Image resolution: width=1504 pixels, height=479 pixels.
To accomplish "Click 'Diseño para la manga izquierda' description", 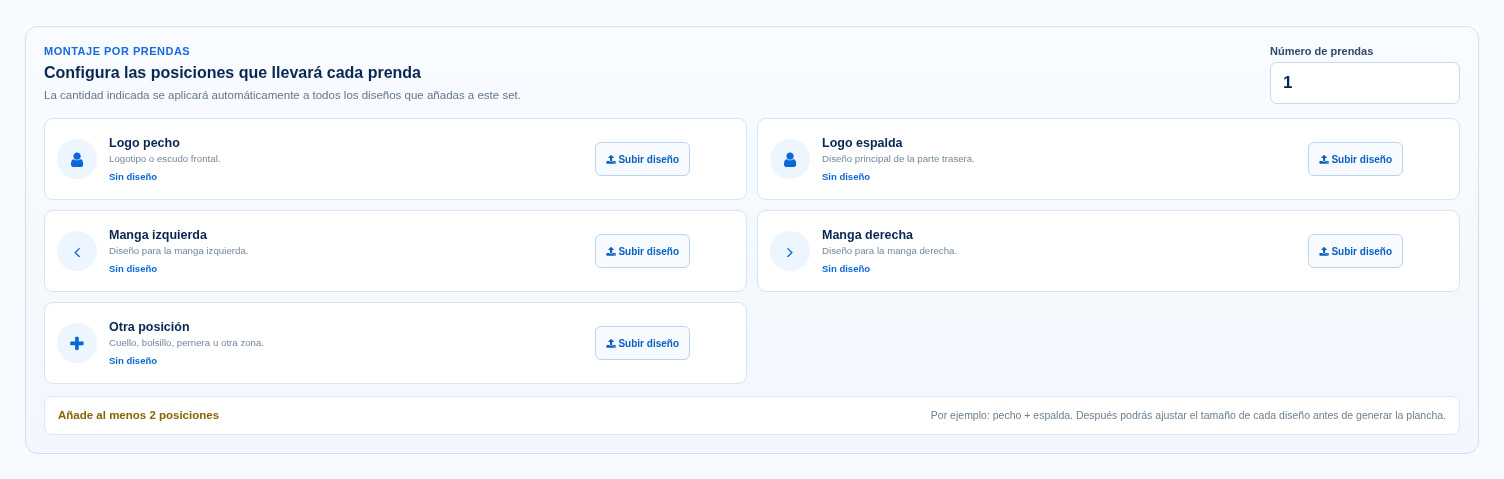I will pyautogui.click(x=178, y=251).
